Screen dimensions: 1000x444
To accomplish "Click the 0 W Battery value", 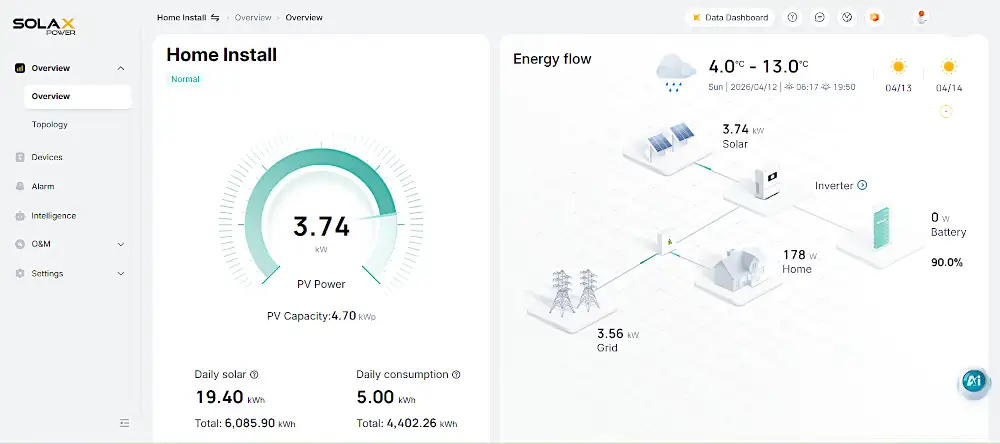I will (939, 218).
